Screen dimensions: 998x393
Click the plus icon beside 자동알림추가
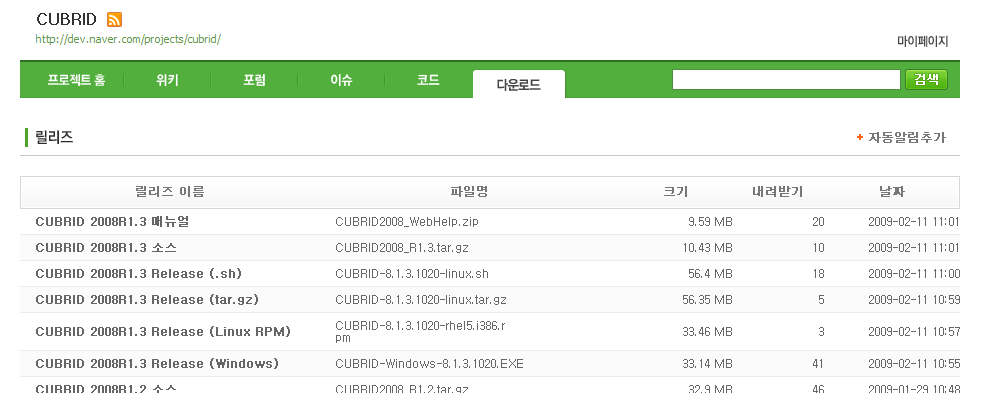tap(860, 137)
